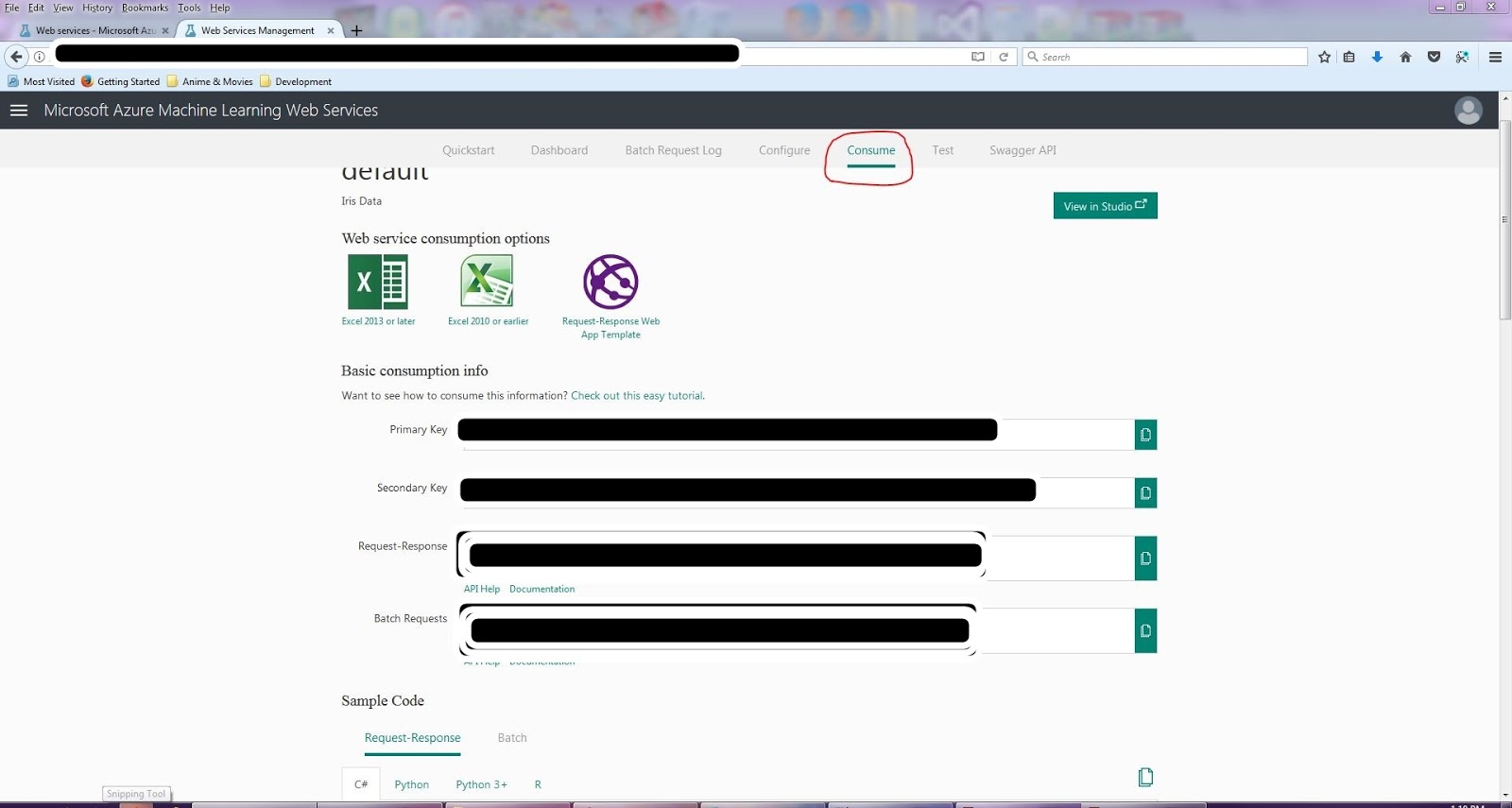1512x808 pixels.
Task: Show the R sample code
Action: tap(538, 784)
